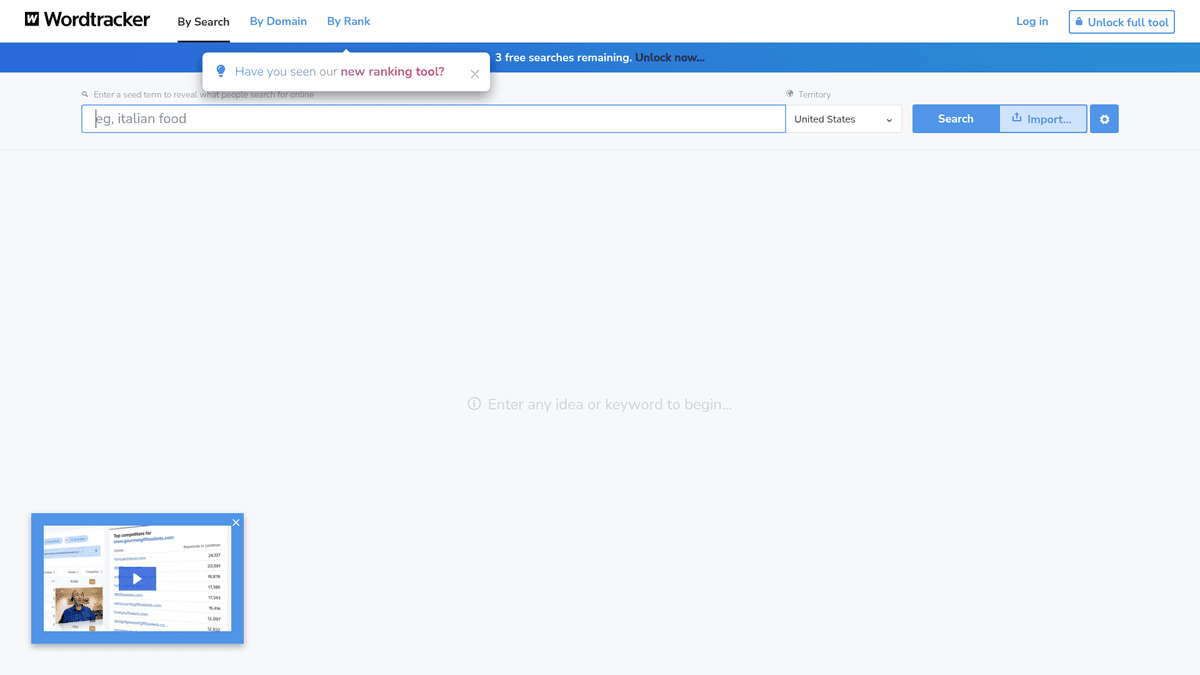
Task: Click 'Enter any idea or keyword to begin' text
Action: (610, 405)
